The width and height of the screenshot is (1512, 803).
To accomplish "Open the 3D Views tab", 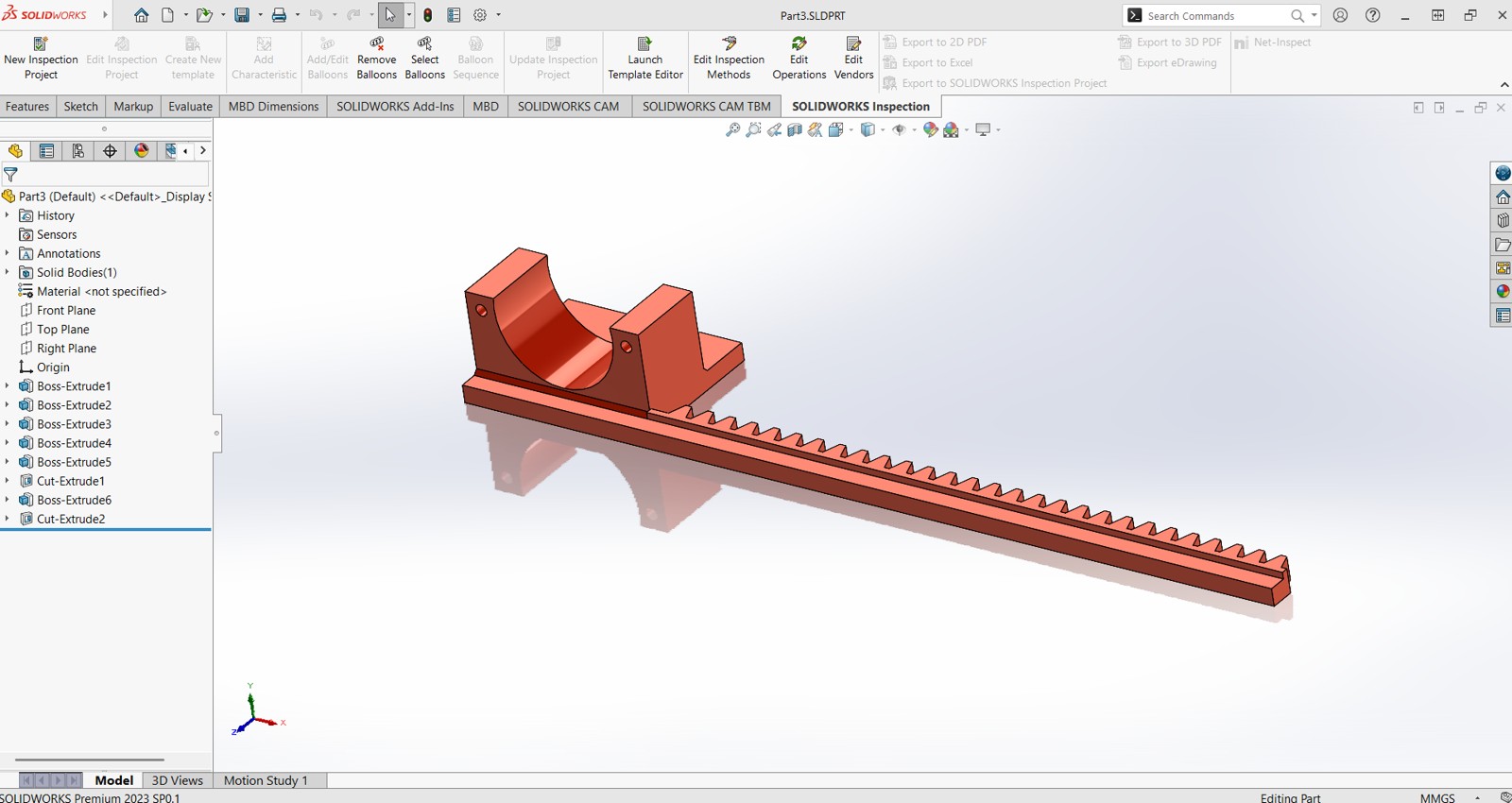I will click(178, 780).
